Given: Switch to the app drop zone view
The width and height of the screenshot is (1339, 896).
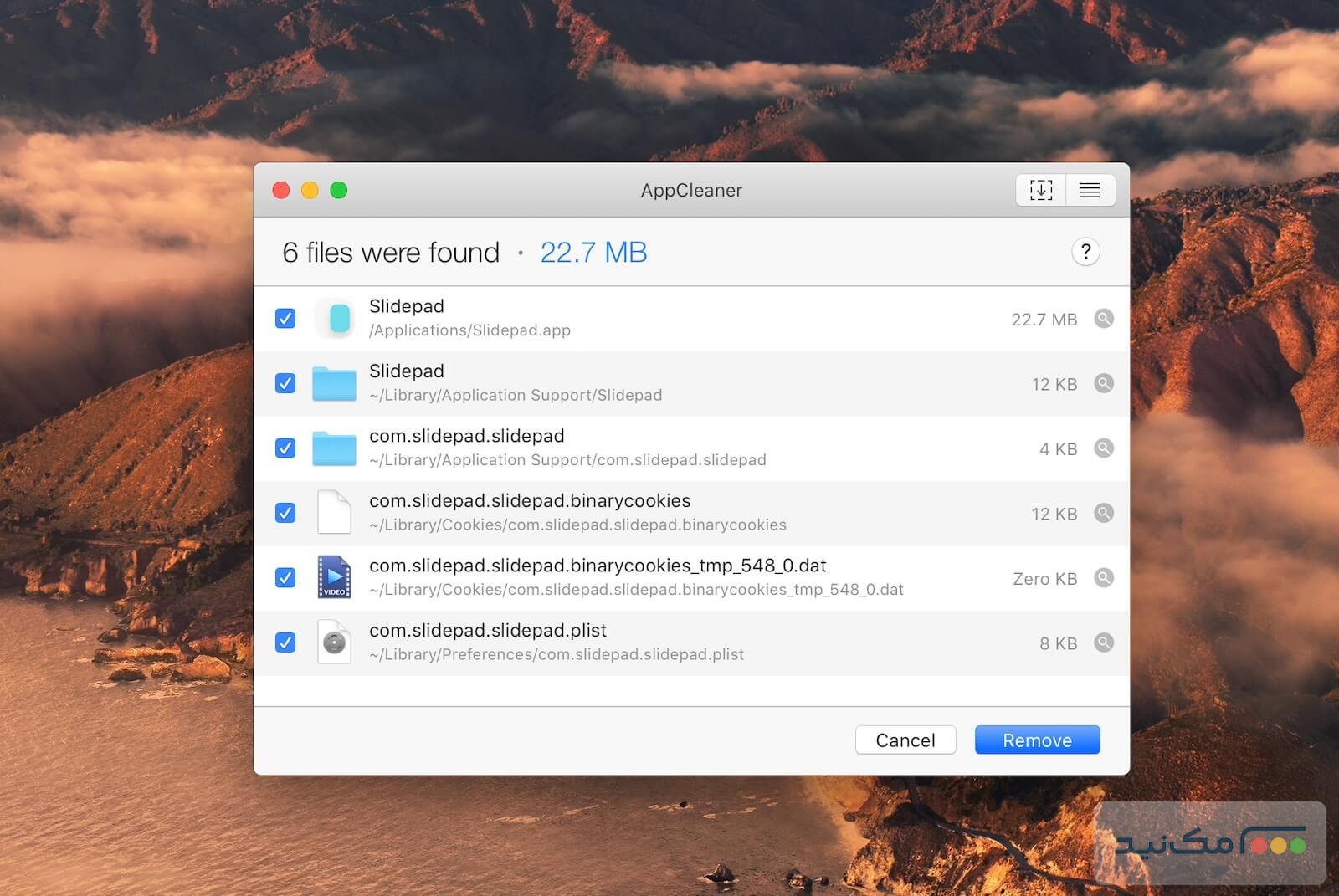Looking at the screenshot, I should point(1040,190).
